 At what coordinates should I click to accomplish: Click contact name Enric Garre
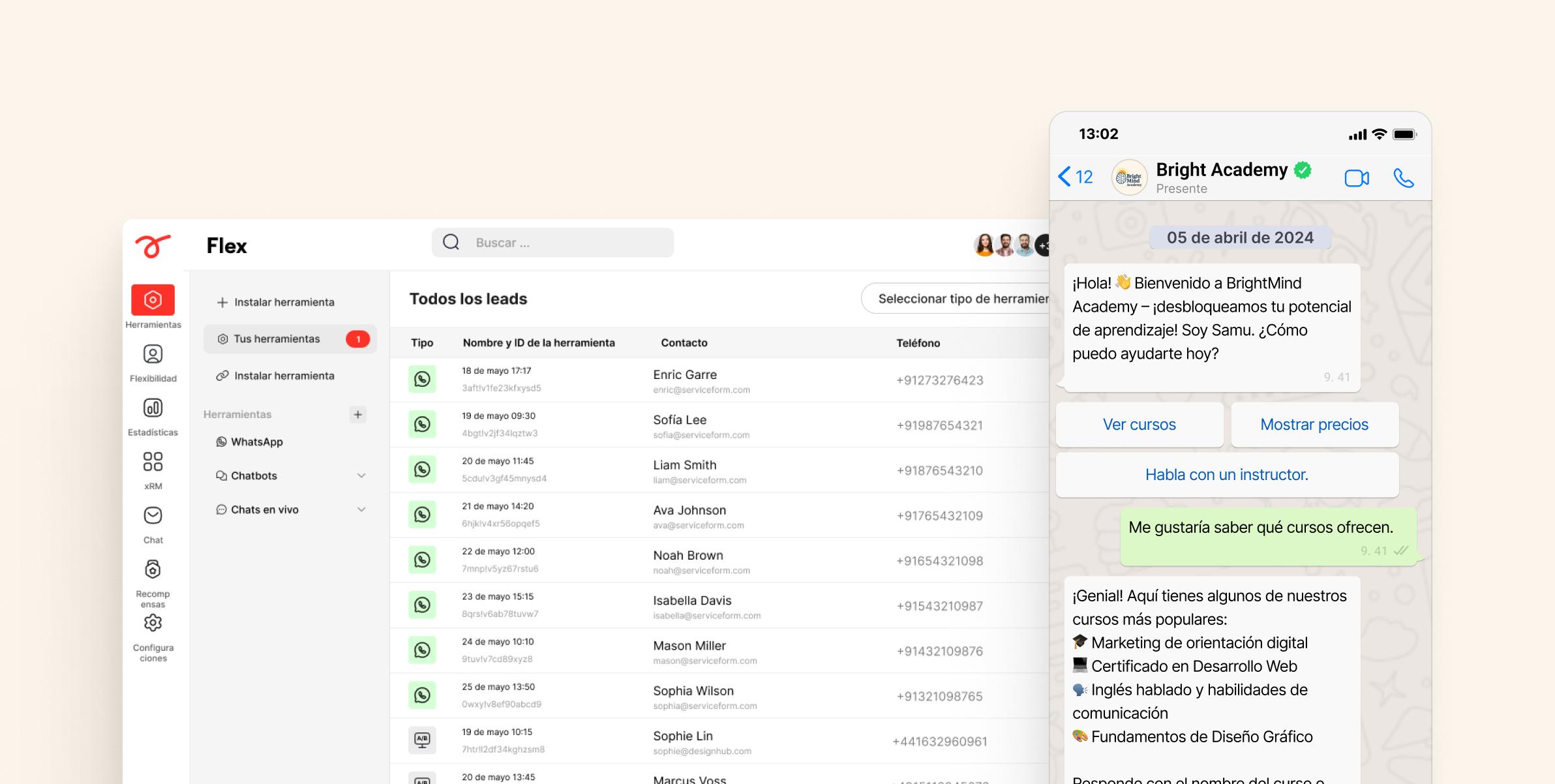pos(685,374)
